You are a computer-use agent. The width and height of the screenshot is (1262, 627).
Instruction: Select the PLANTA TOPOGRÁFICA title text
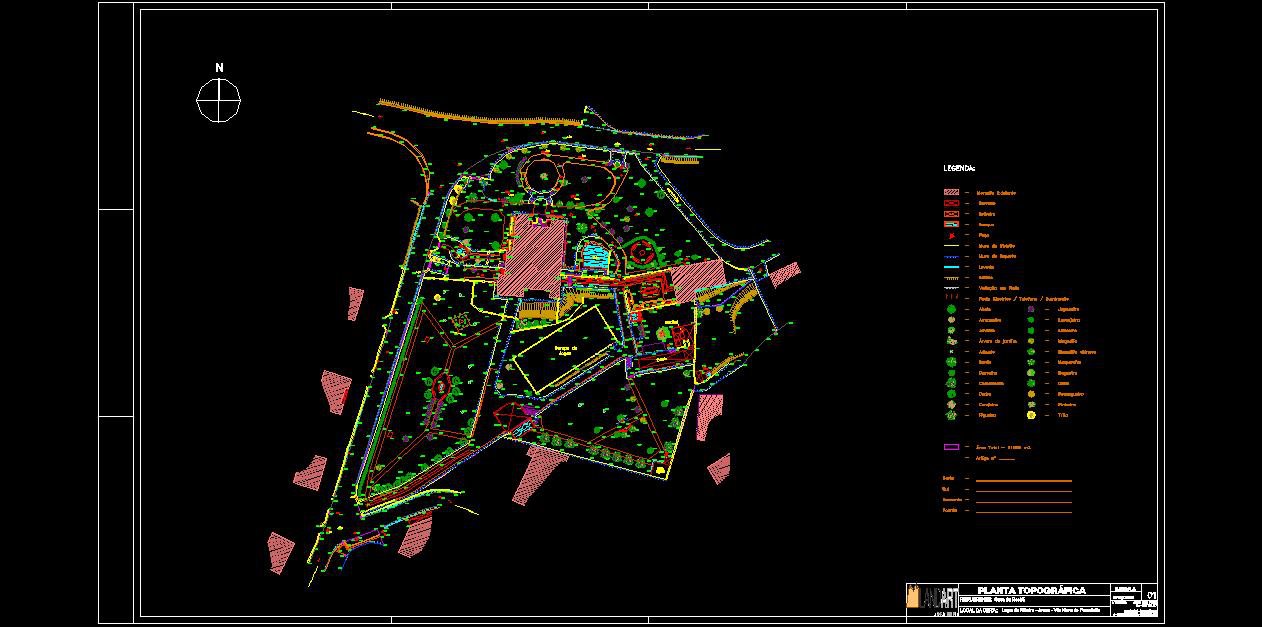click(x=1031, y=590)
